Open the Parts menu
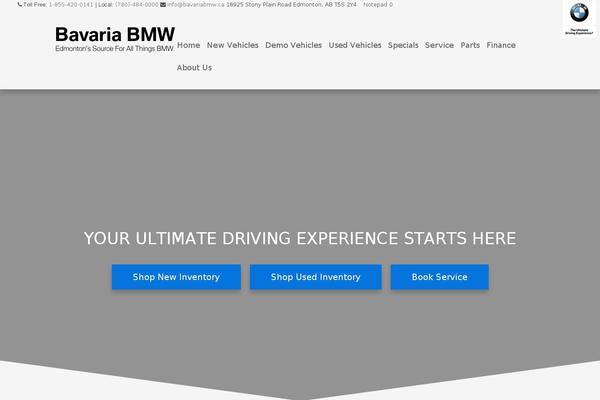This screenshot has height=400, width=600. pos(470,45)
